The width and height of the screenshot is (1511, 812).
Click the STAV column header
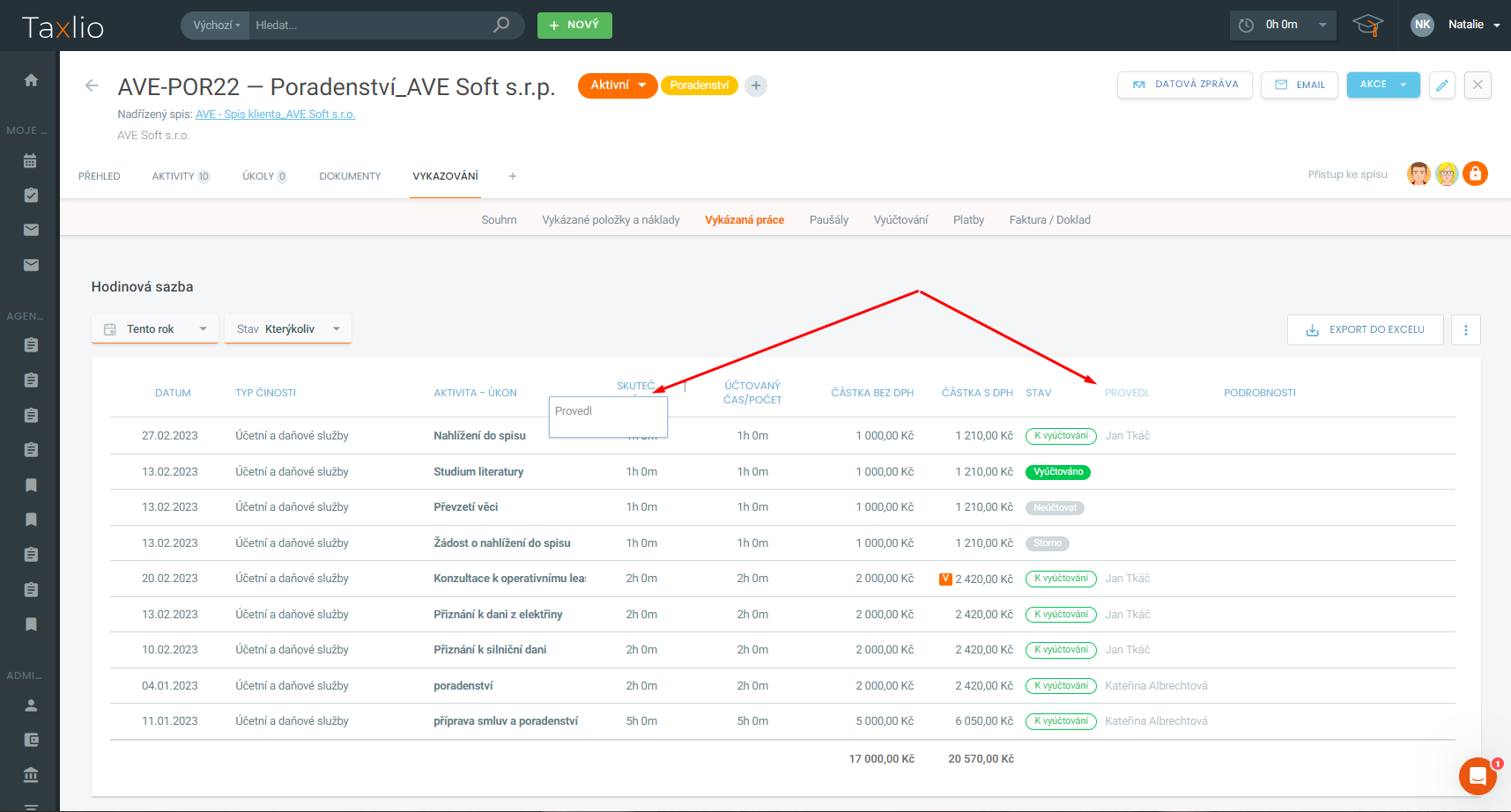pyautogui.click(x=1038, y=393)
